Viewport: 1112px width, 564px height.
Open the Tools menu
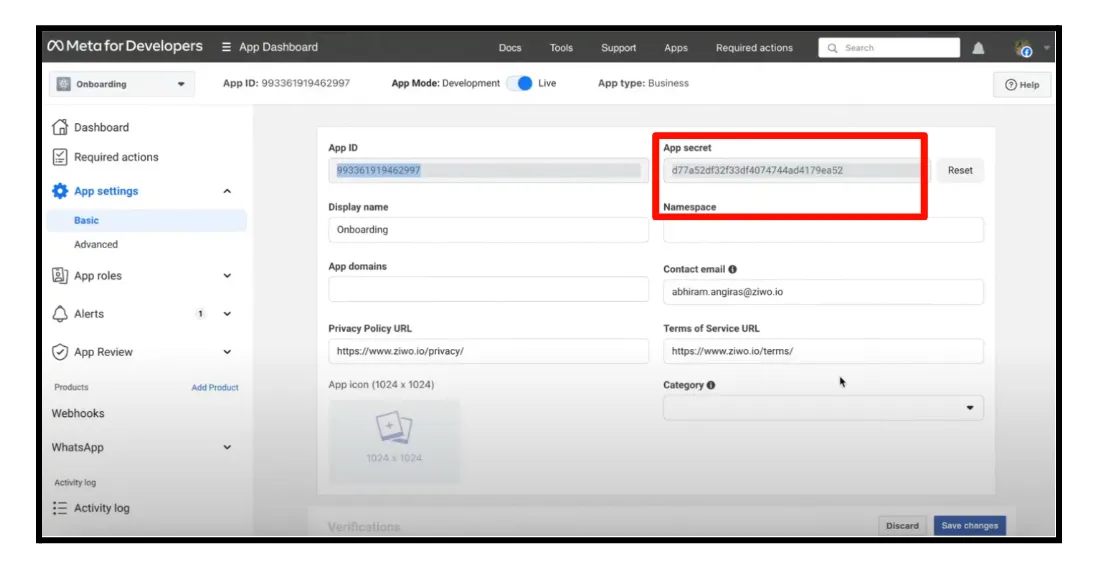pyautogui.click(x=561, y=48)
